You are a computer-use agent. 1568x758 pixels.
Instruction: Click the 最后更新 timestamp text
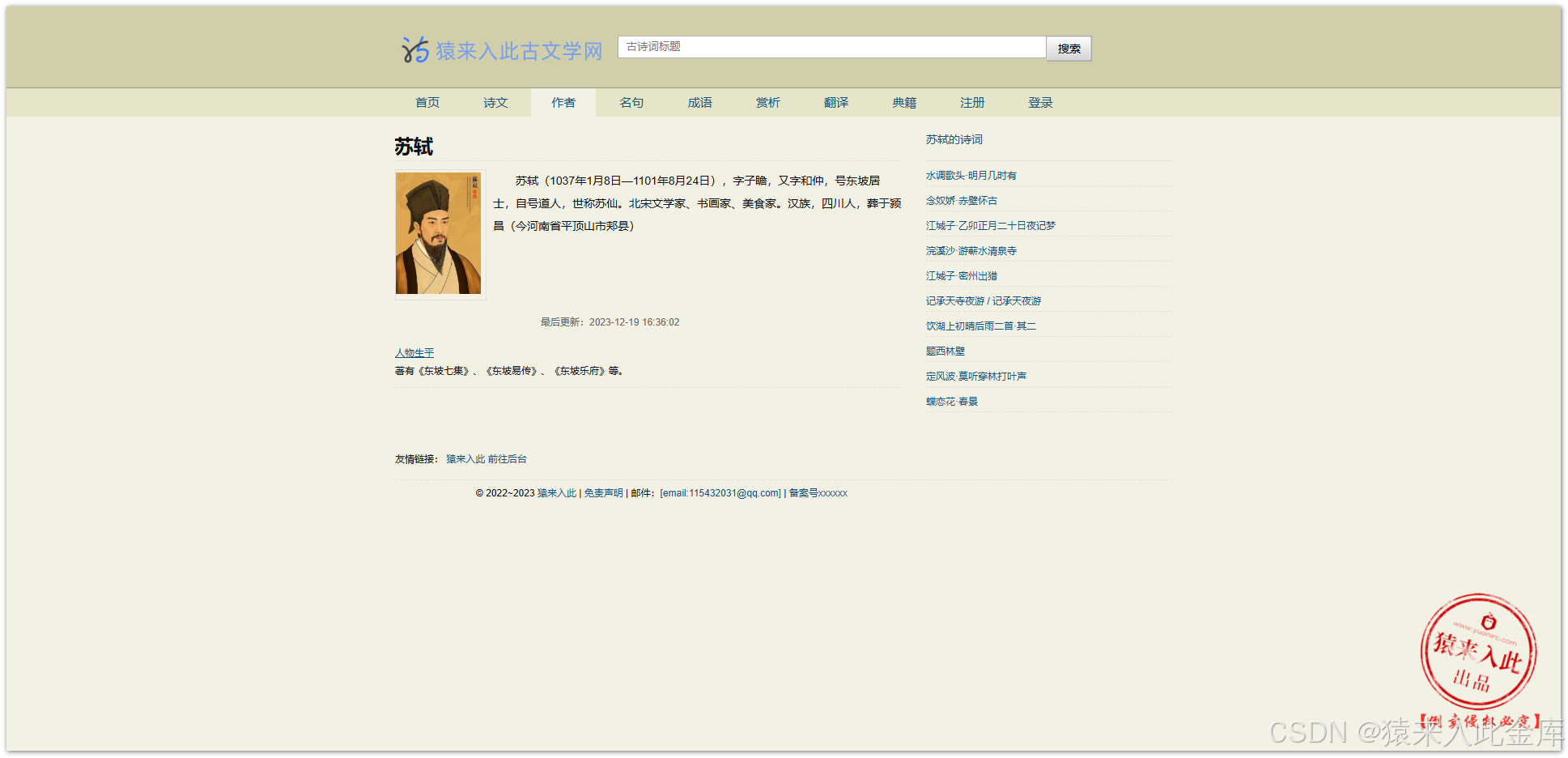click(610, 322)
